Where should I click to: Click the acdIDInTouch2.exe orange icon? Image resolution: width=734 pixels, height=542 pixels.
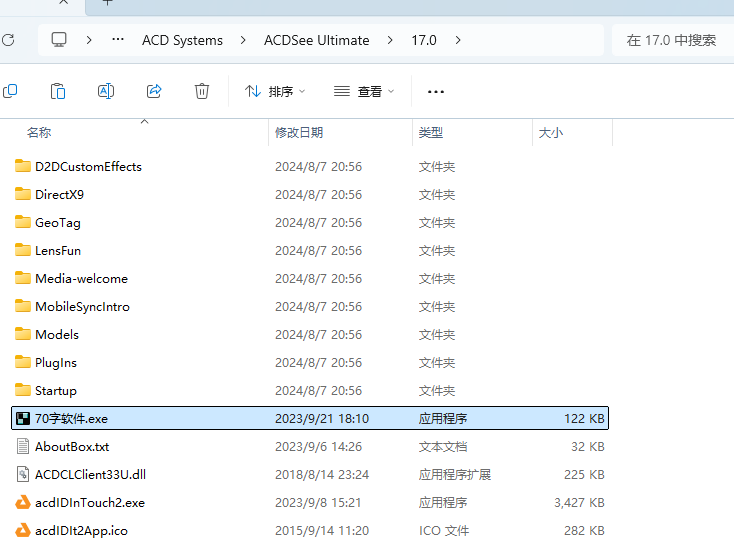pyautogui.click(x=22, y=503)
